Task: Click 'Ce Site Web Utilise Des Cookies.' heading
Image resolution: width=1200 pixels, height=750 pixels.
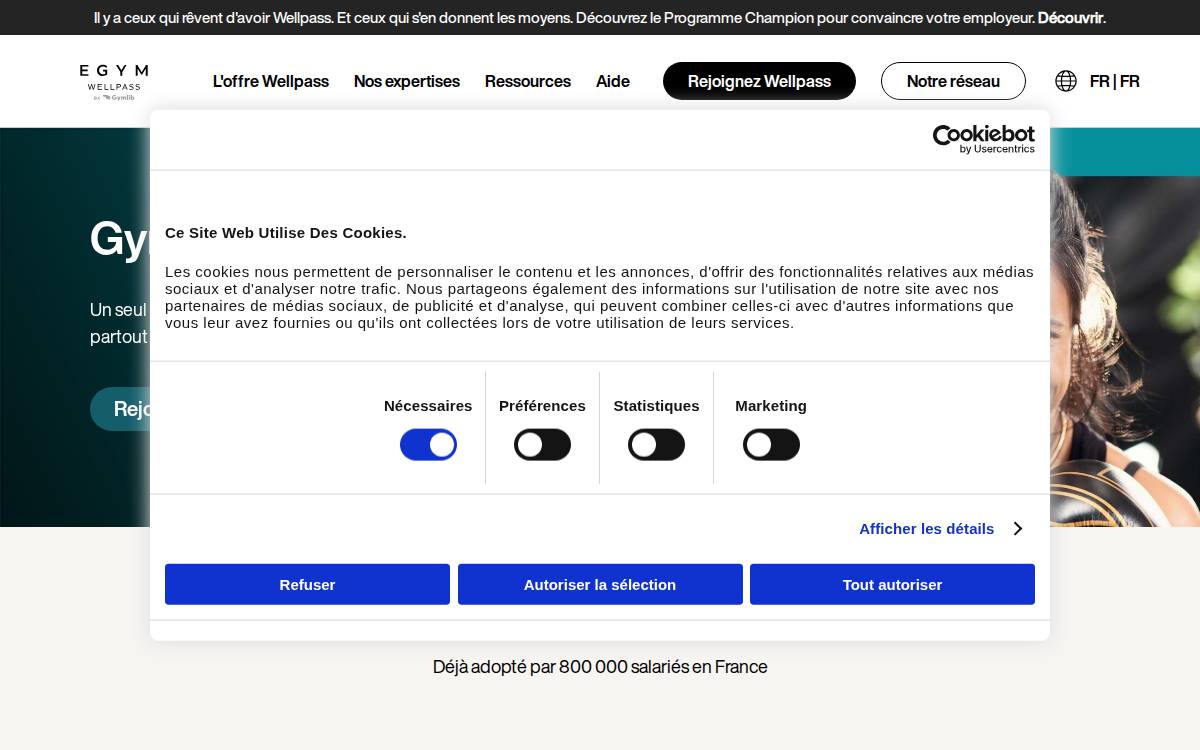Action: point(286,233)
